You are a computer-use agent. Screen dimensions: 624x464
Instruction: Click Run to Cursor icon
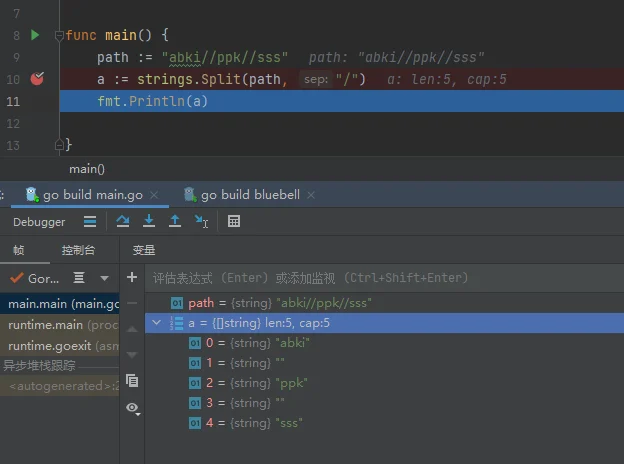pyautogui.click(x=201, y=221)
